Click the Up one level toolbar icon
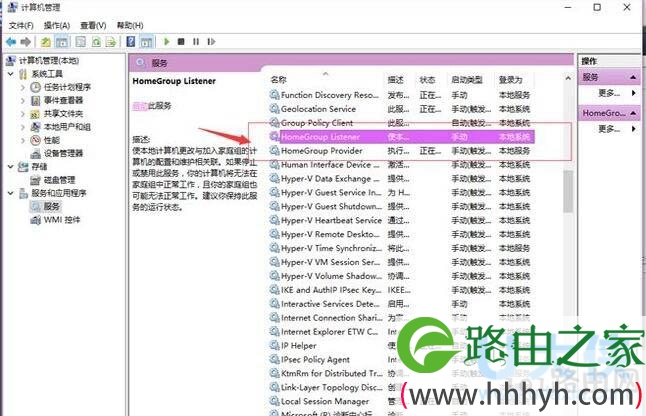 [45, 42]
